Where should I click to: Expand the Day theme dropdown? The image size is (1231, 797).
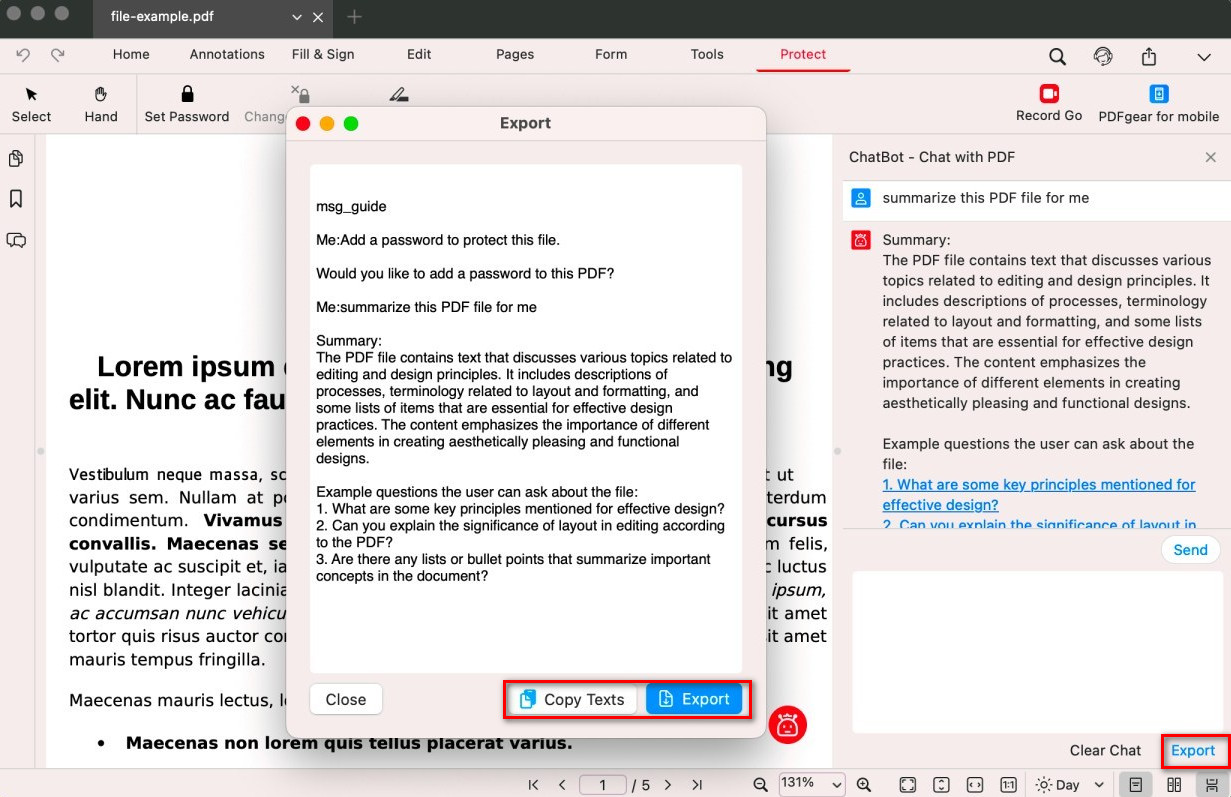(x=1071, y=785)
